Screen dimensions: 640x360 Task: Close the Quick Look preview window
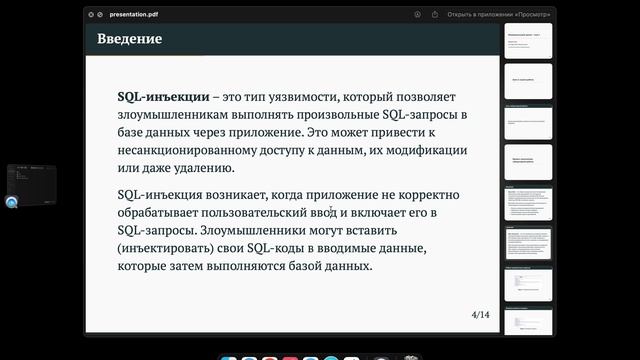(91, 14)
